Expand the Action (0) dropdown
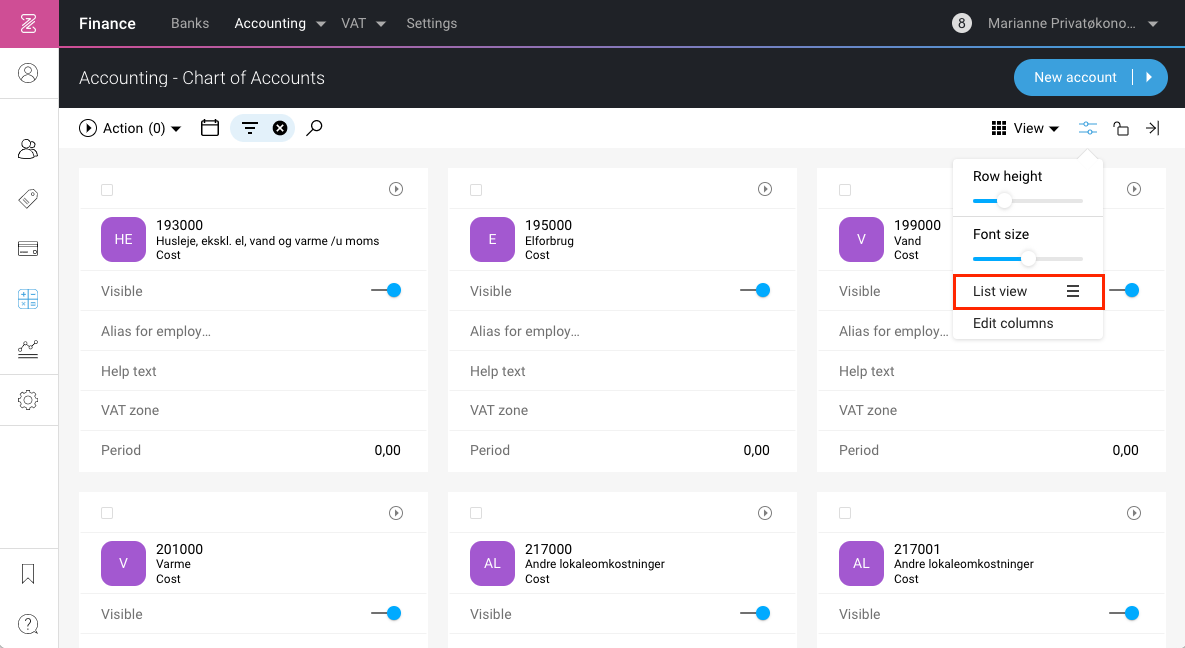 (x=130, y=128)
